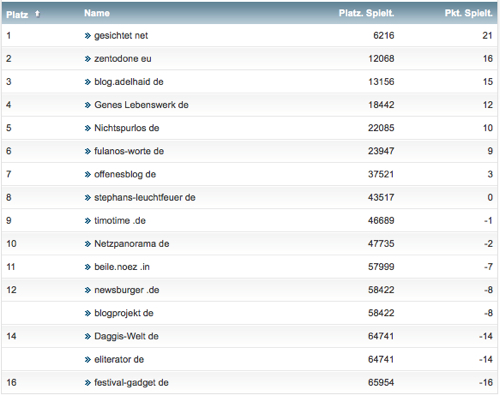
Task: Click the chevron icon before blog.adelhaid de
Action: coord(88,82)
